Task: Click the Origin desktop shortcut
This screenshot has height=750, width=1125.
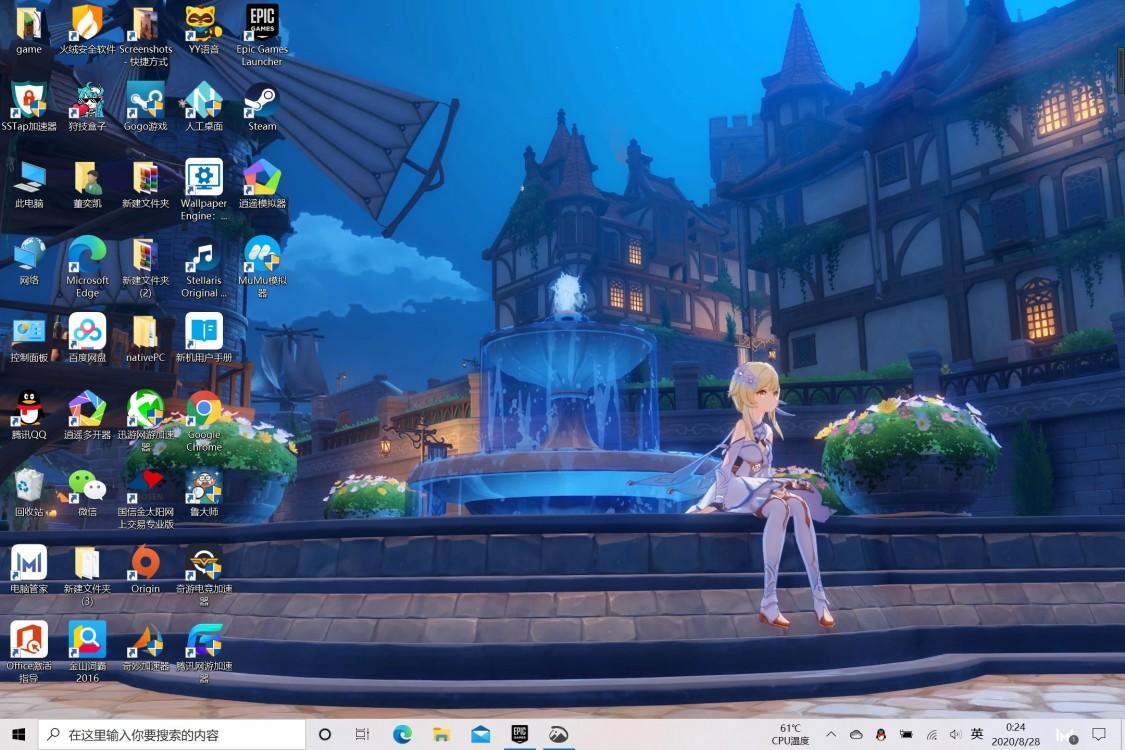Action: (146, 570)
